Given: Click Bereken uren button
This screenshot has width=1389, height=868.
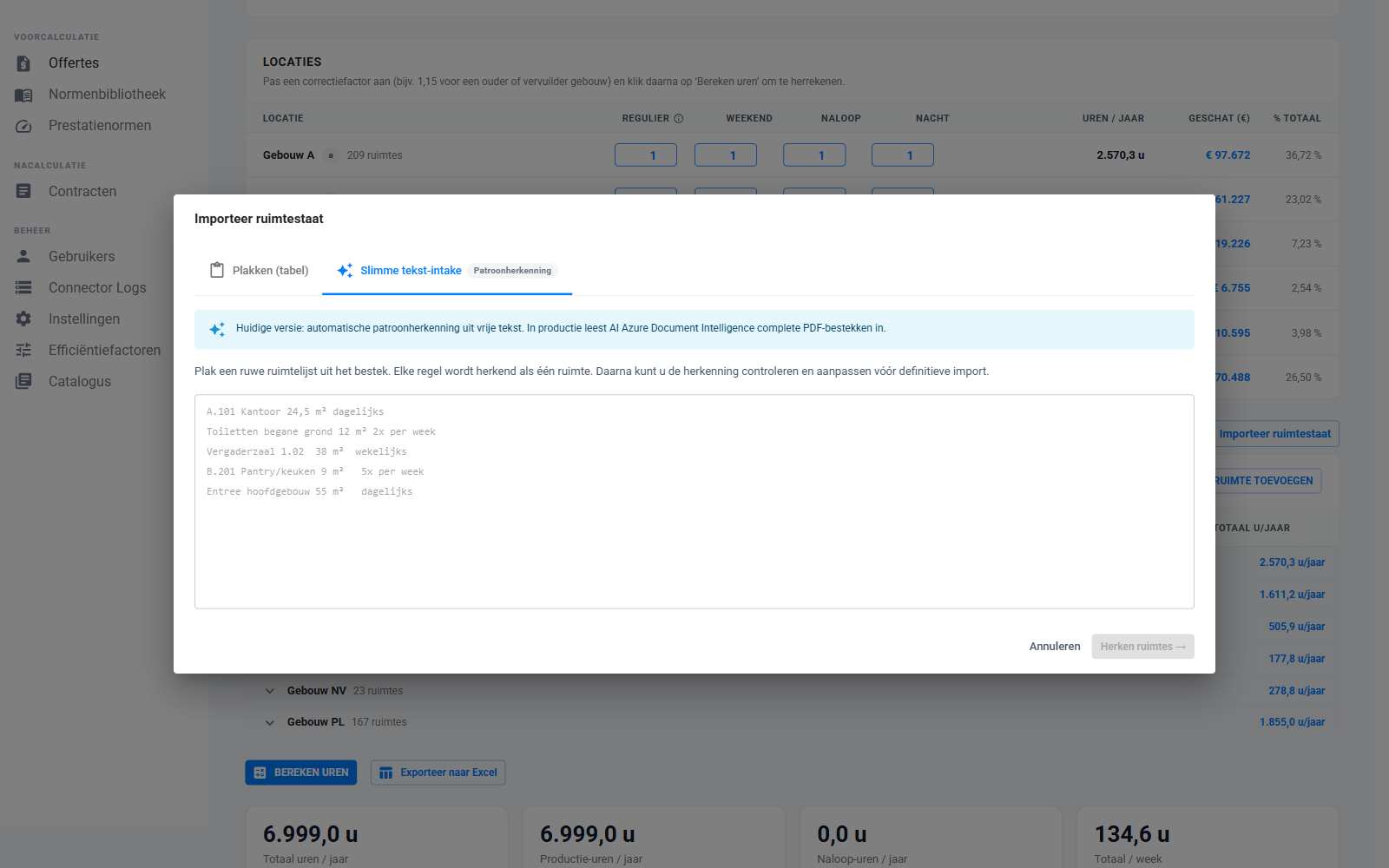Looking at the screenshot, I should tap(301, 773).
